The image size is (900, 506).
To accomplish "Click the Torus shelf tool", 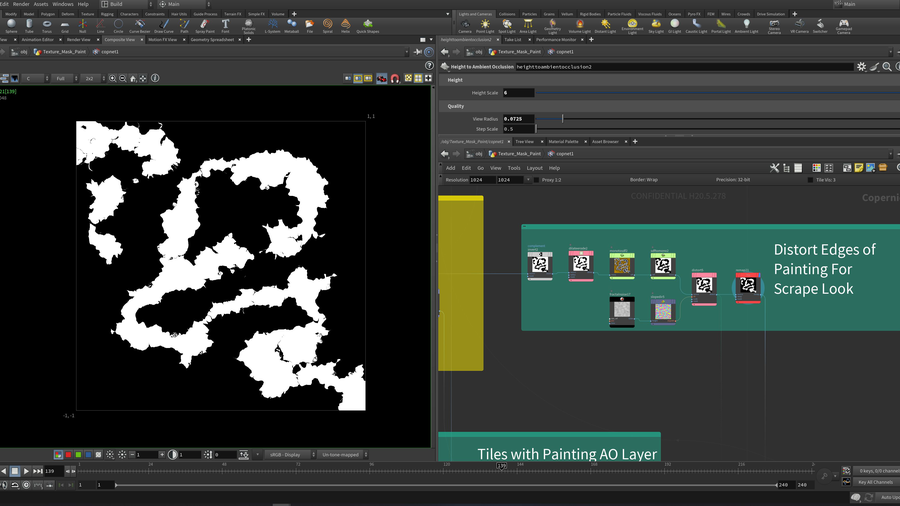I will (x=47, y=25).
